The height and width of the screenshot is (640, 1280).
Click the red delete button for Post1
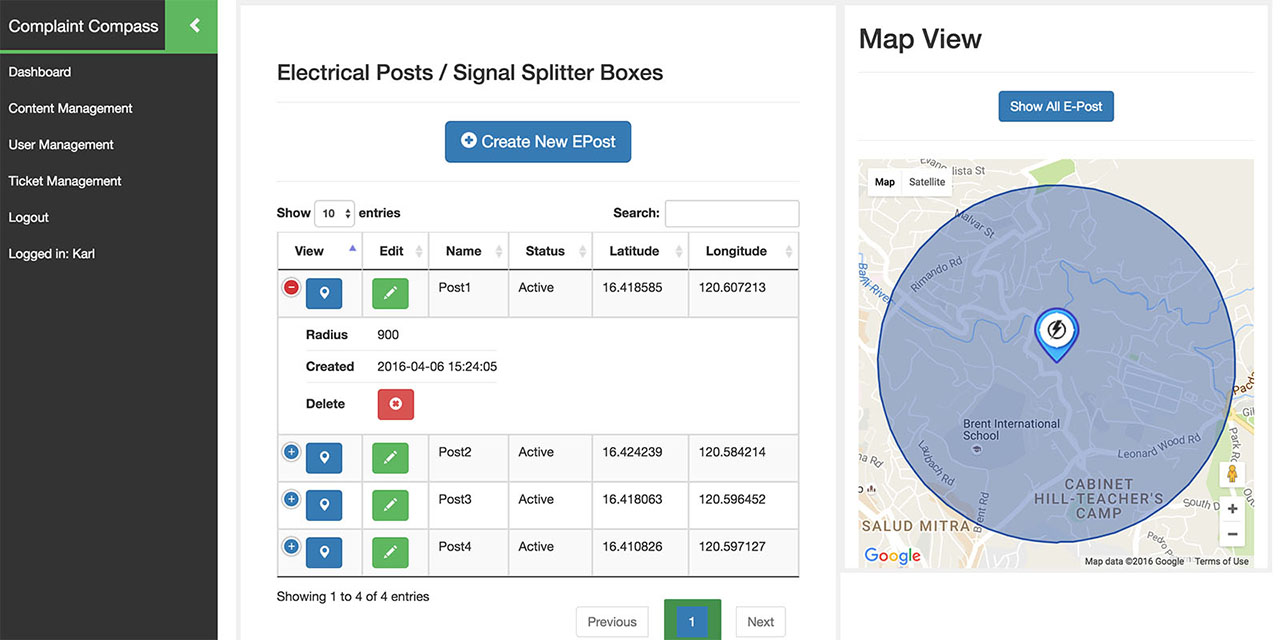395,404
